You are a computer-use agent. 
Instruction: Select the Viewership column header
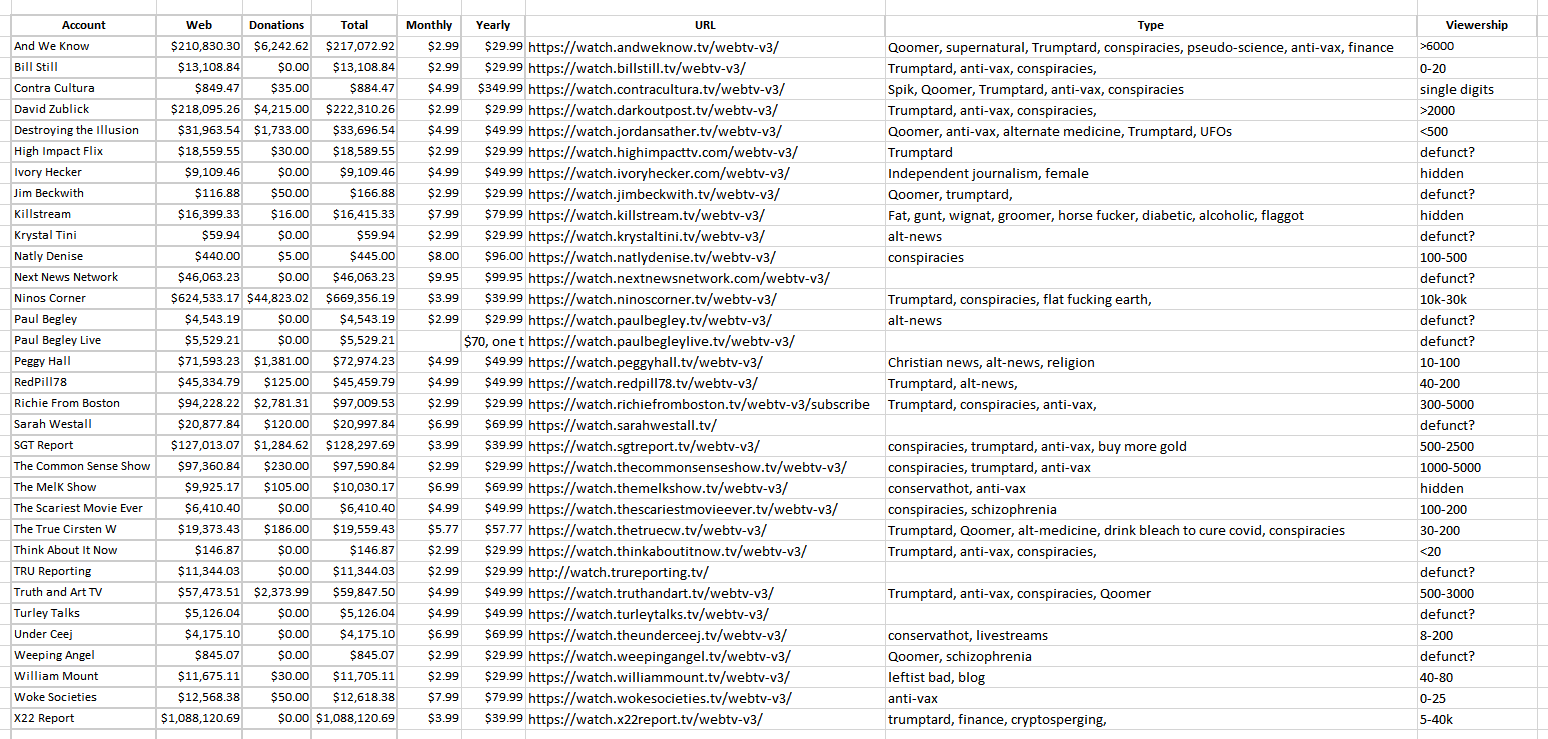1476,25
